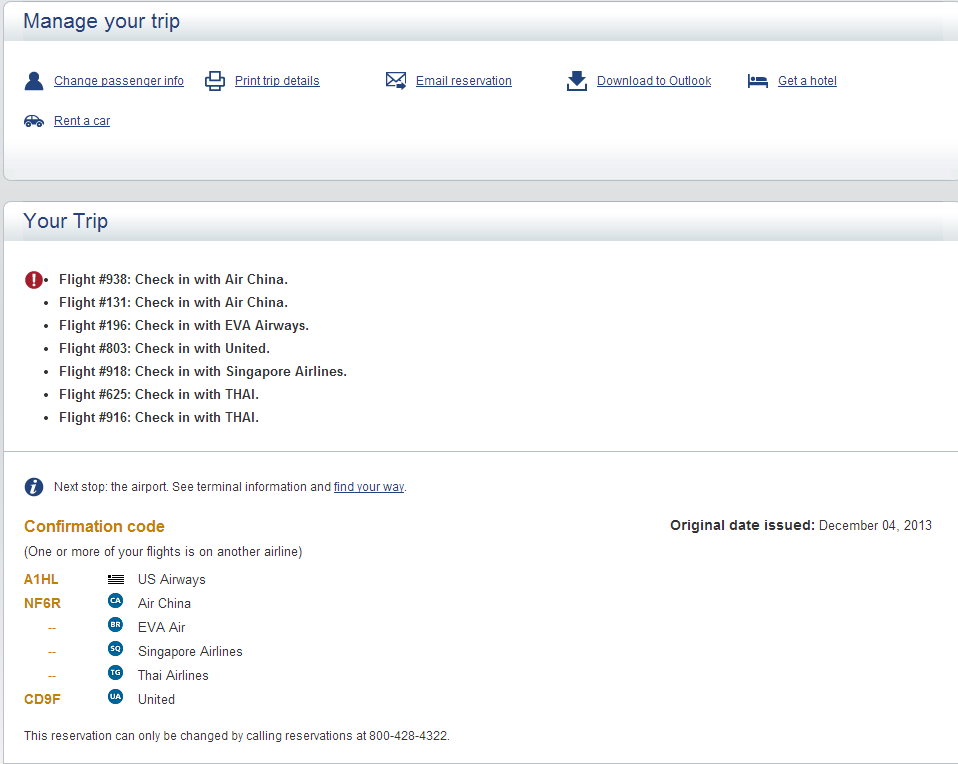Click the printer icon
Screen dimensions: 958x764
(214, 81)
